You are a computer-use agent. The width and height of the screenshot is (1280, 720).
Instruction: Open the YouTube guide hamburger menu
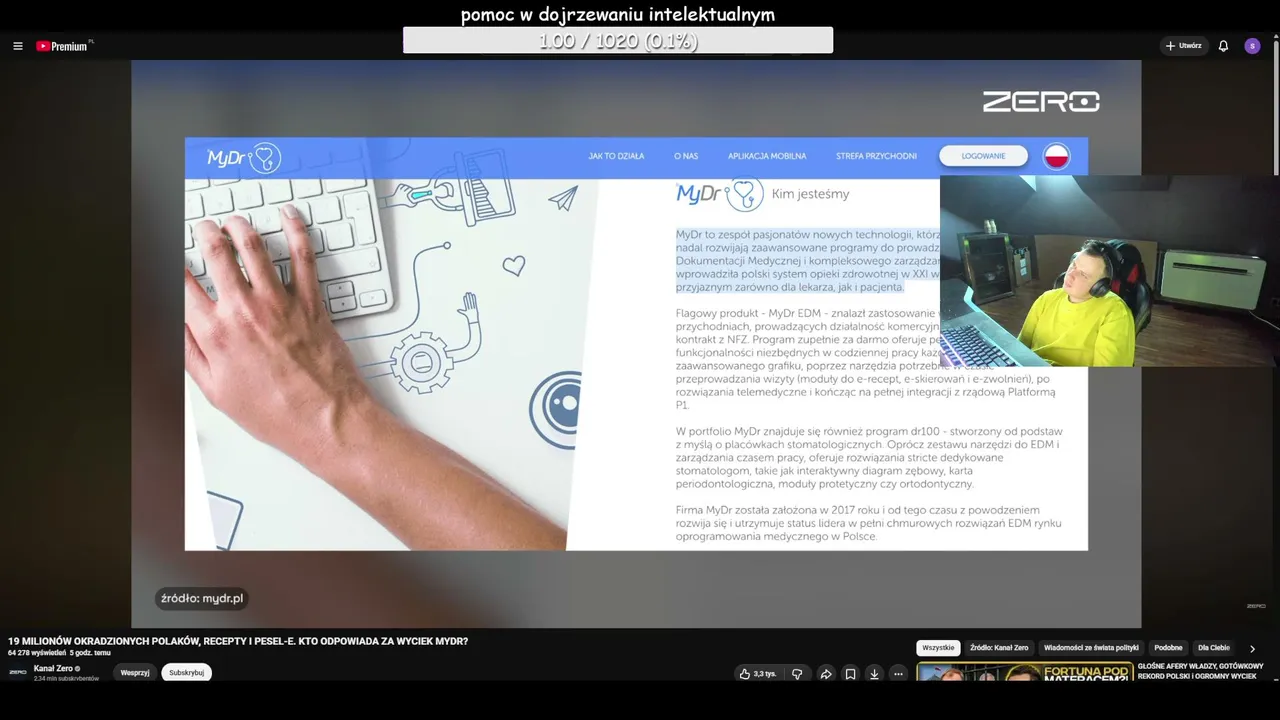17,46
